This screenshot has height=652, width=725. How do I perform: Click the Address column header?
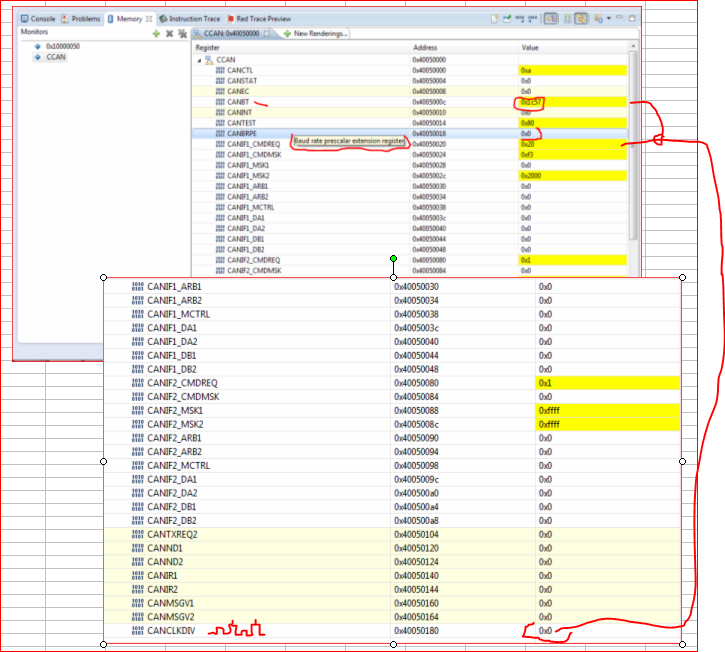coord(464,48)
